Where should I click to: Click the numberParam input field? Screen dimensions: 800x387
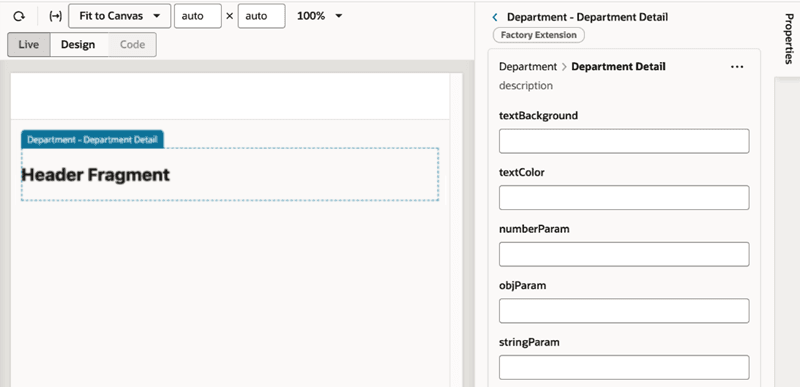(x=624, y=254)
